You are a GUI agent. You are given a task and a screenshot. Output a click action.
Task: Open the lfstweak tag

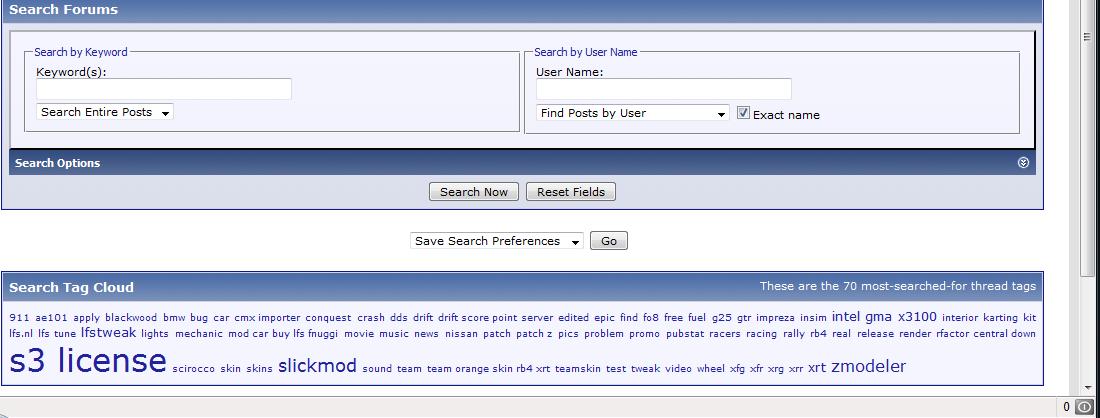(108, 332)
